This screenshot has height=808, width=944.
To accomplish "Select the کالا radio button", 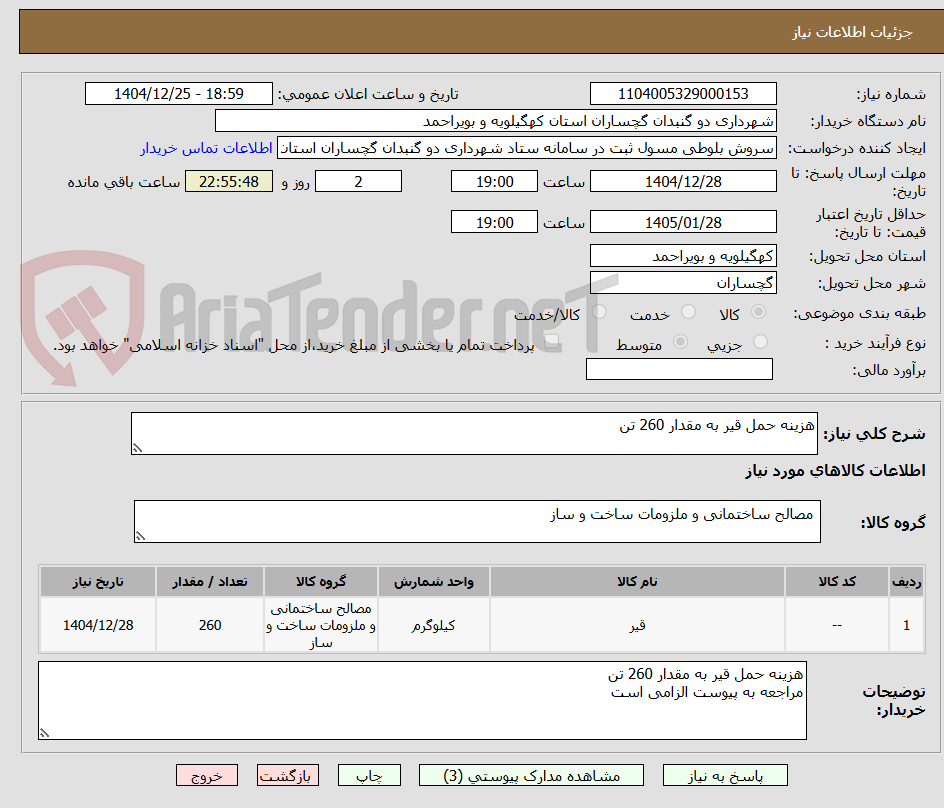I will 759,312.
